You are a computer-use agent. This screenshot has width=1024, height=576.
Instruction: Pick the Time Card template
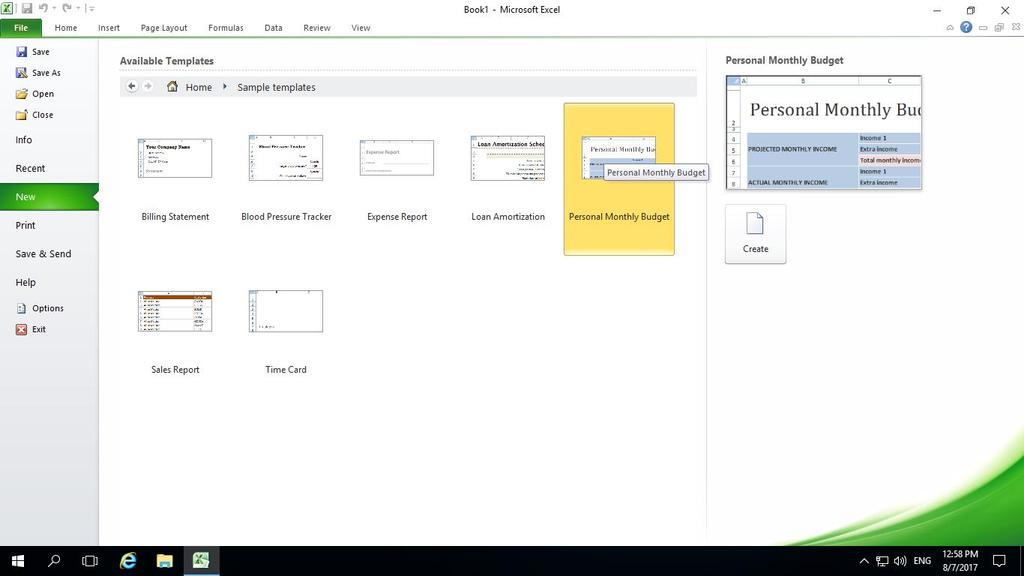point(286,332)
